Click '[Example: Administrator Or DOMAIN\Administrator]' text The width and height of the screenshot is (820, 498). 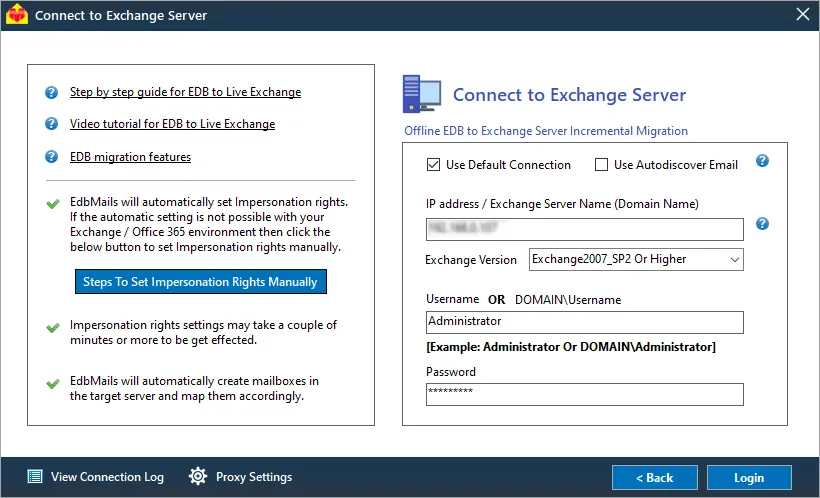(x=571, y=347)
